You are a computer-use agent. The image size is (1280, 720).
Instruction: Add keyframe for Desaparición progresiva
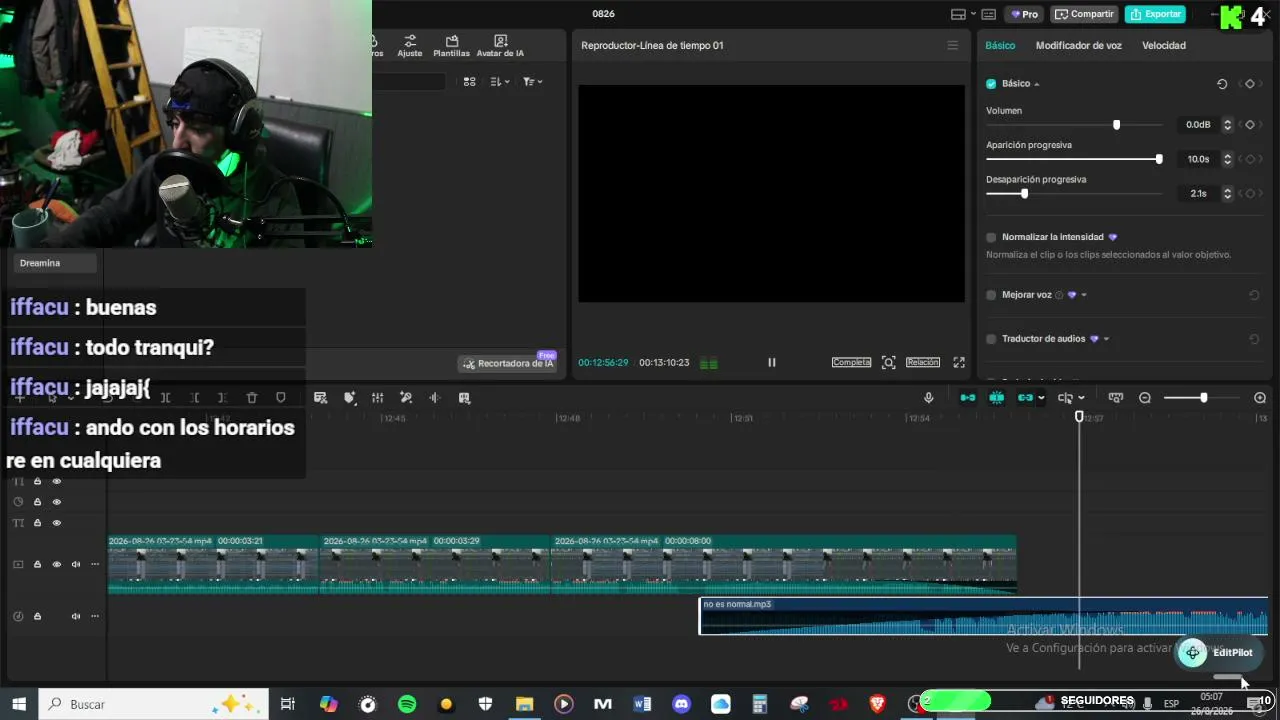pyautogui.click(x=1250, y=194)
